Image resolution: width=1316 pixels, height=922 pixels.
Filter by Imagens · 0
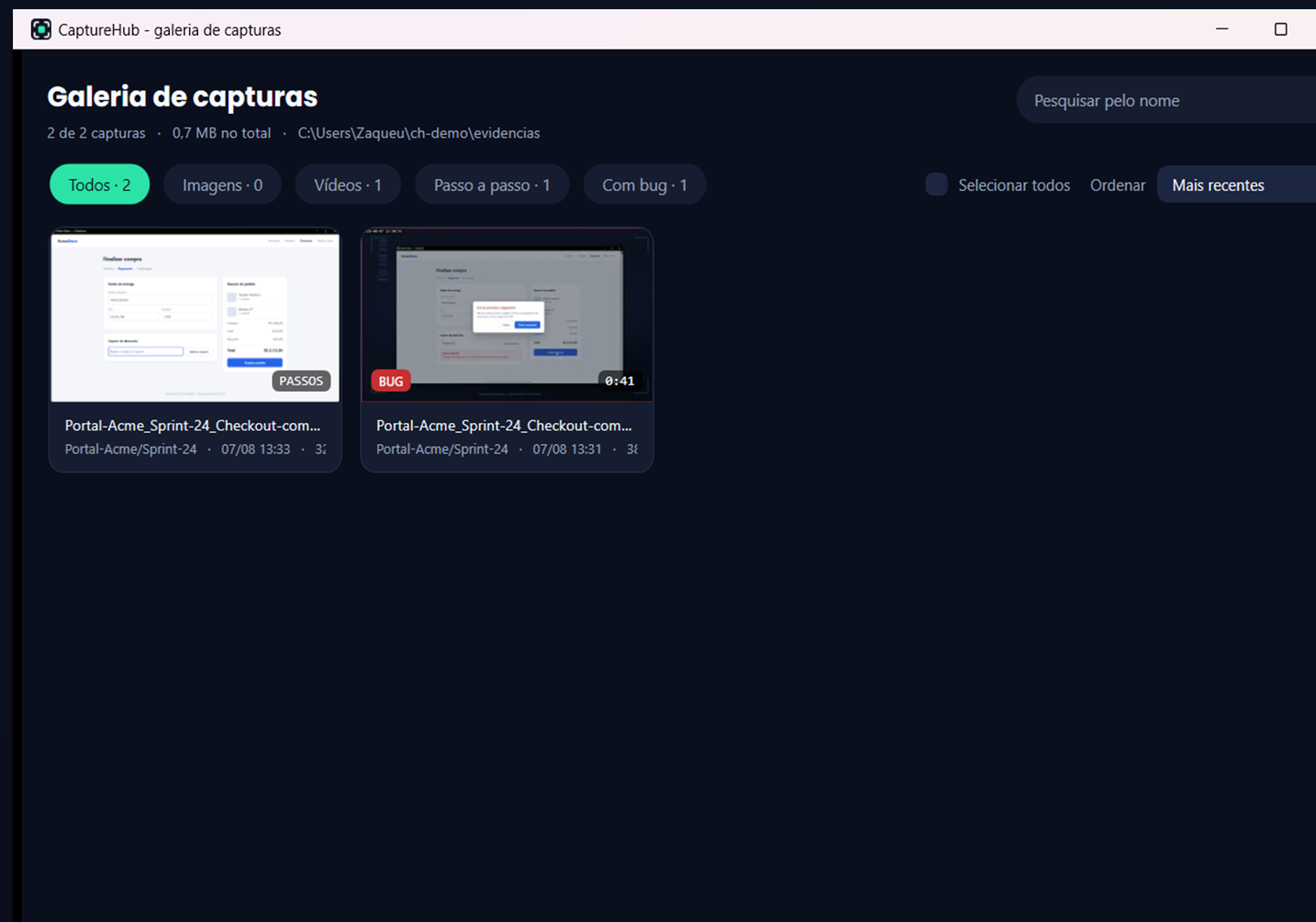[222, 185]
